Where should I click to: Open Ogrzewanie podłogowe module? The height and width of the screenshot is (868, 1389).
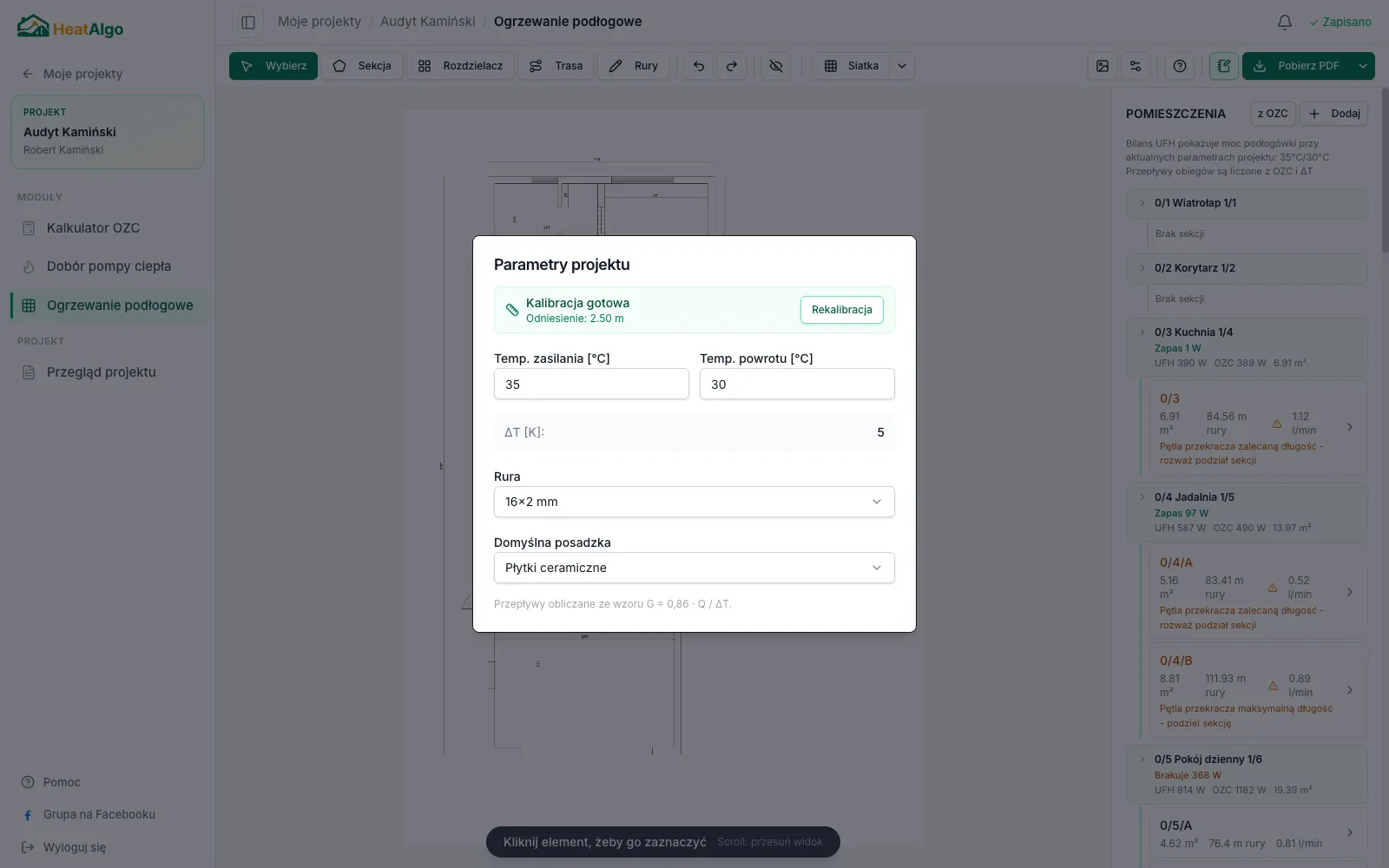coord(108,306)
